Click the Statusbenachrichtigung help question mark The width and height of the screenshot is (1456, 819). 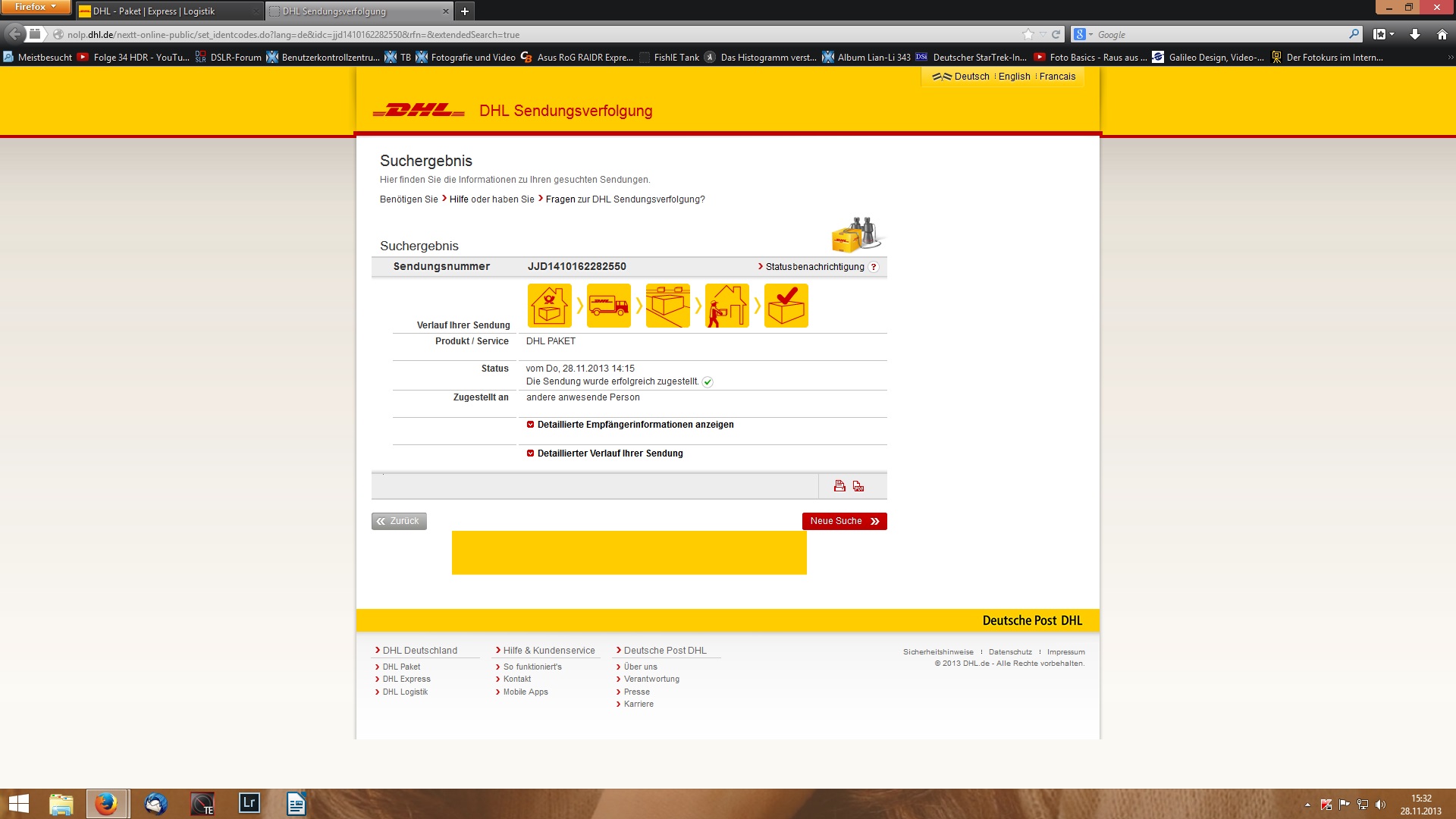[x=874, y=267]
